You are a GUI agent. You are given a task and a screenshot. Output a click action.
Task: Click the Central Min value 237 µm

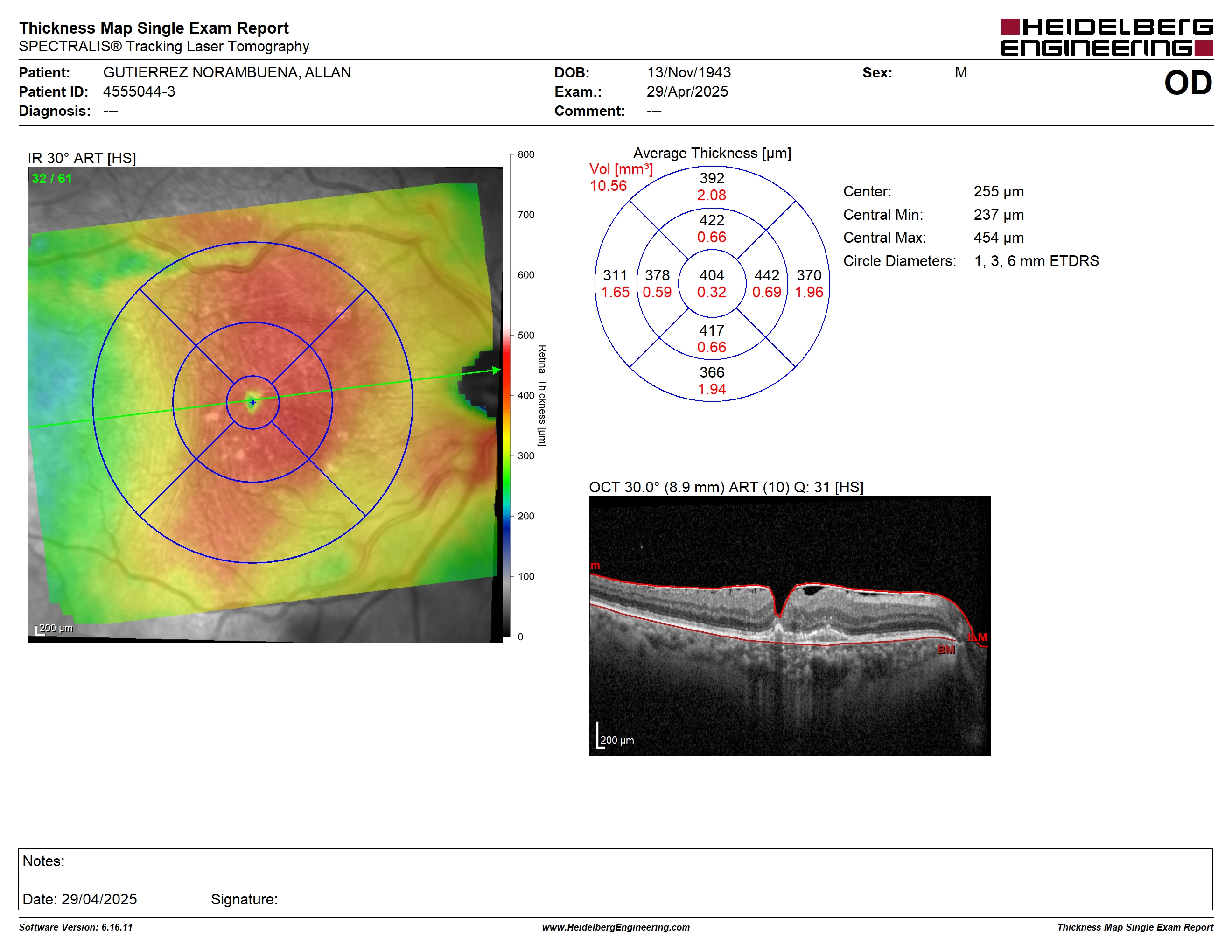click(999, 214)
